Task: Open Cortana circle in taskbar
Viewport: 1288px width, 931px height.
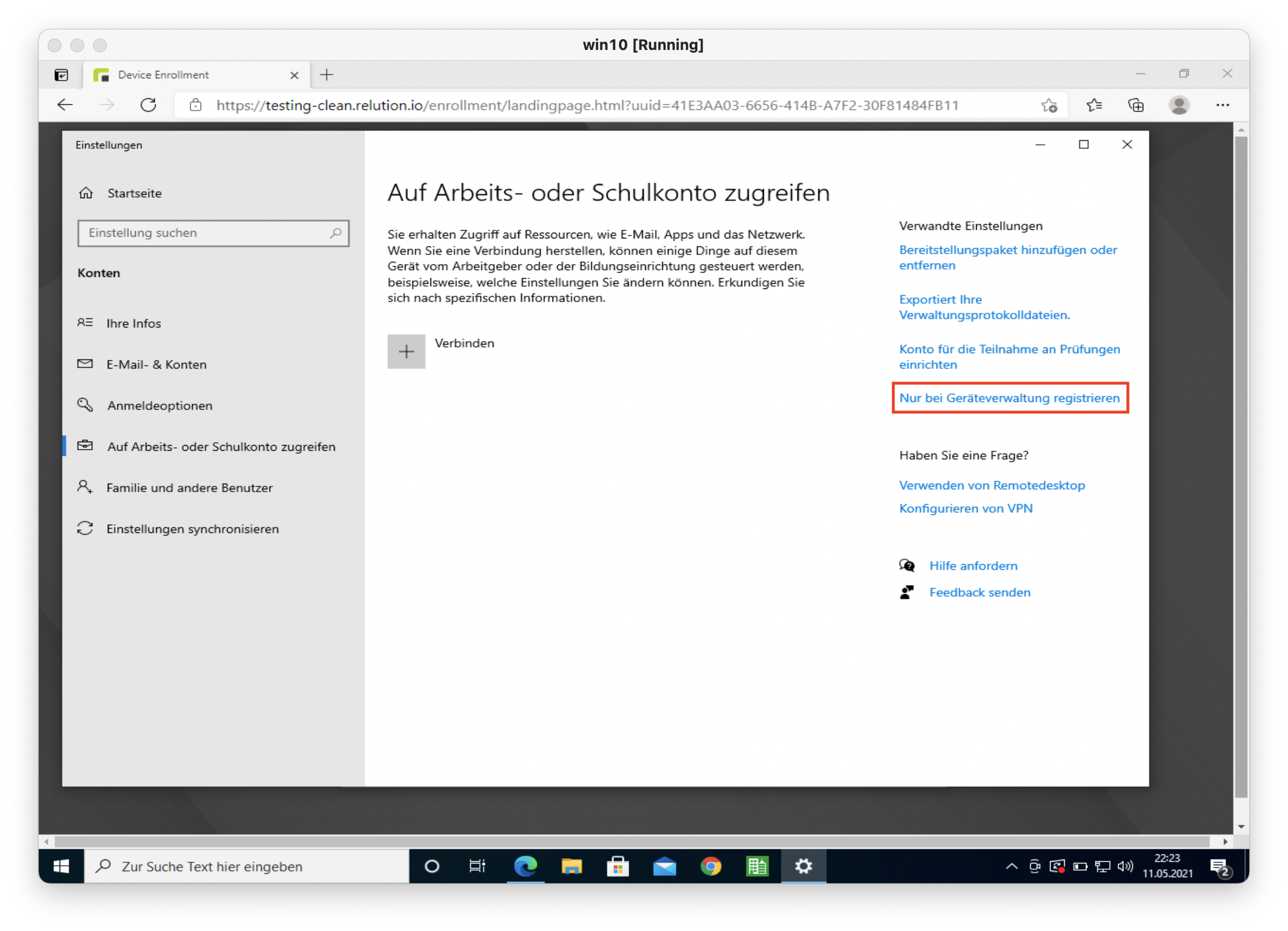Action: tap(432, 866)
